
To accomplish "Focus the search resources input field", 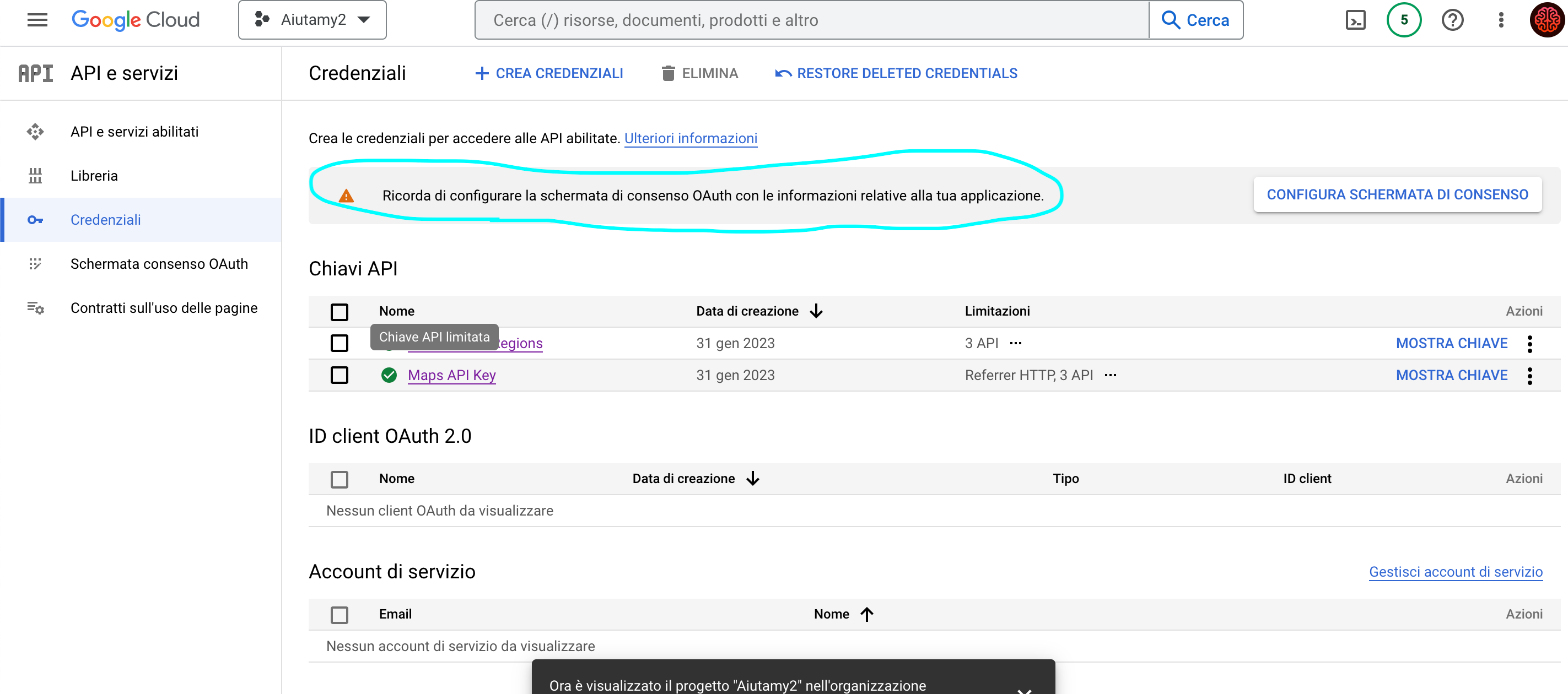I will [811, 20].
